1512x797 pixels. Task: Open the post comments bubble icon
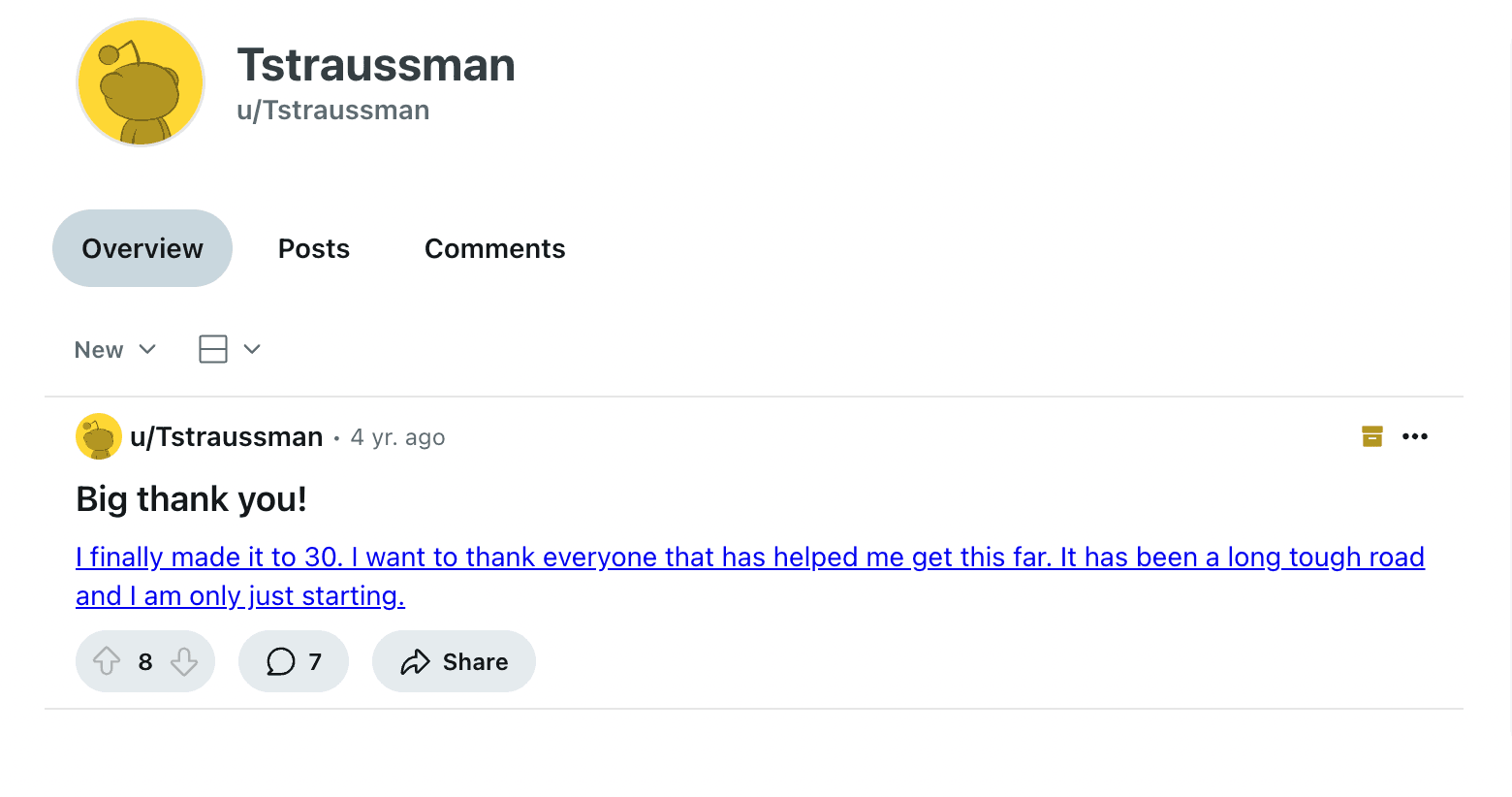coord(281,661)
